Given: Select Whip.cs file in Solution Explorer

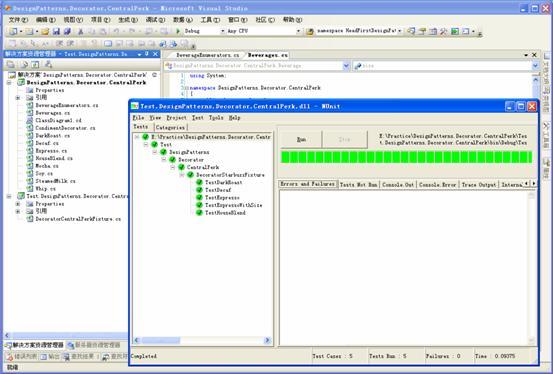Looking at the screenshot, I should coord(45,188).
